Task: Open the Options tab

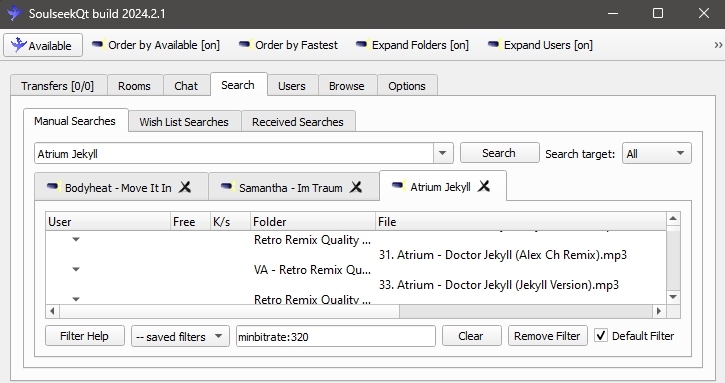Action: (x=407, y=86)
